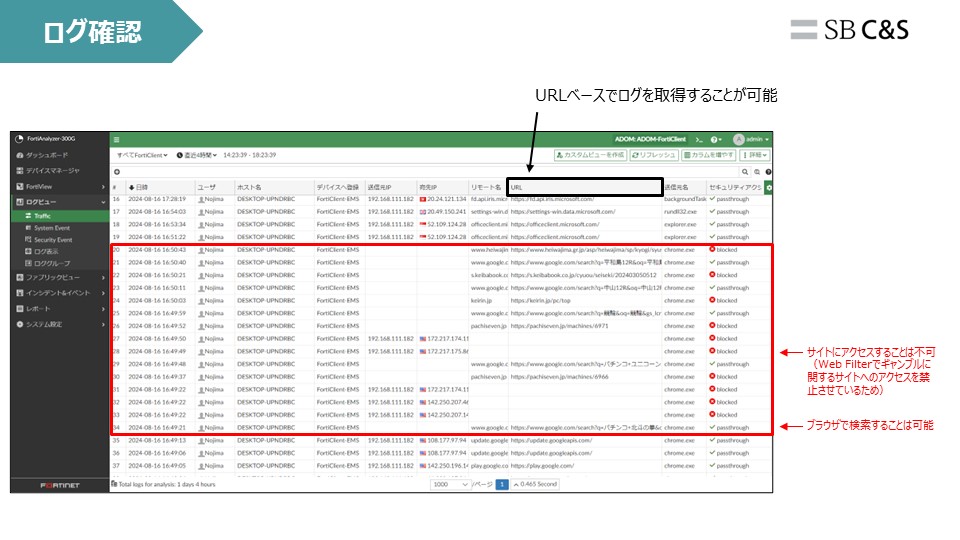Click ADOM: ADOM-FortiClient in header
The image size is (960, 540).
[650, 140]
